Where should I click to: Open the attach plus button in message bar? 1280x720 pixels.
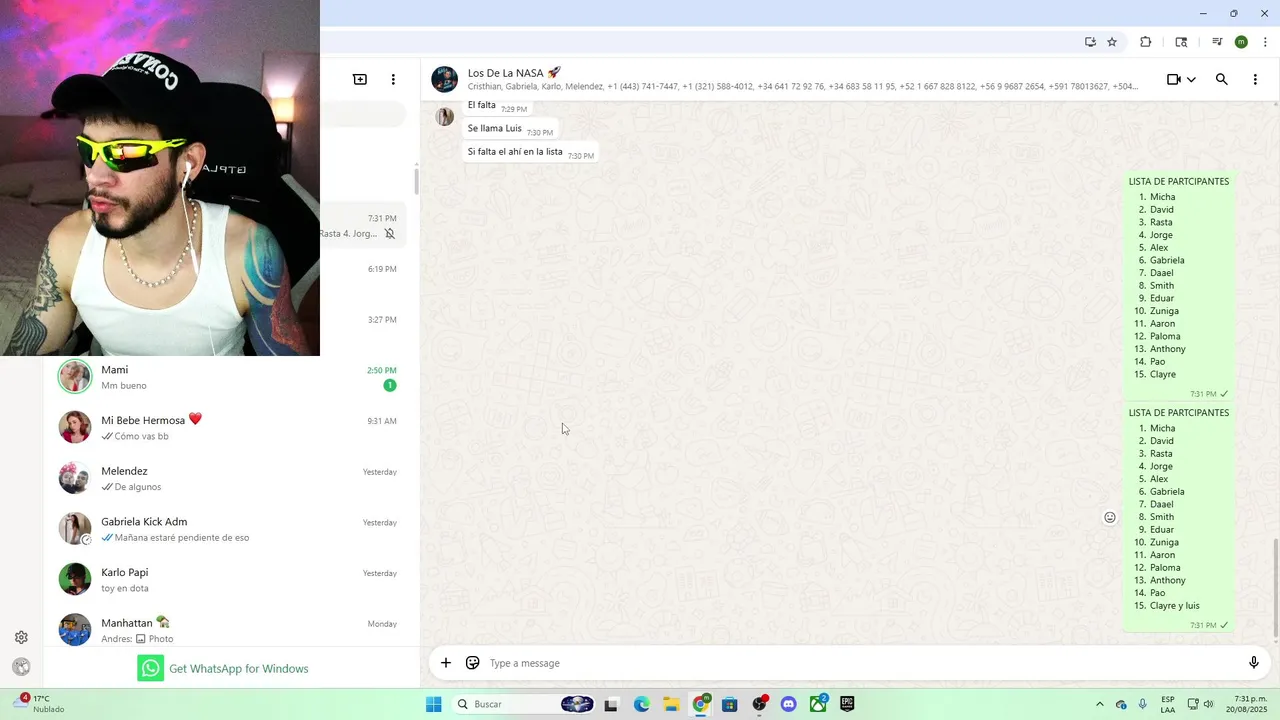tap(446, 663)
